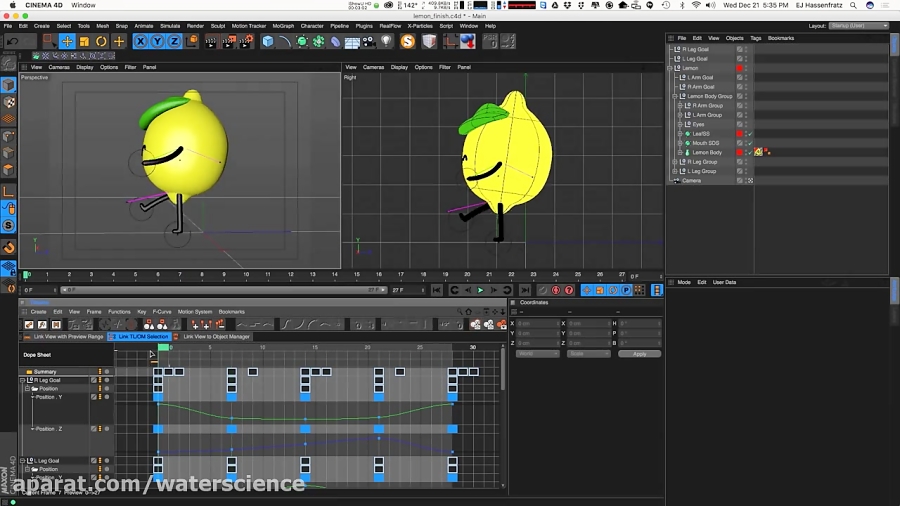
Task: Collapse the Lemon object in Object Manager
Action: tap(670, 68)
